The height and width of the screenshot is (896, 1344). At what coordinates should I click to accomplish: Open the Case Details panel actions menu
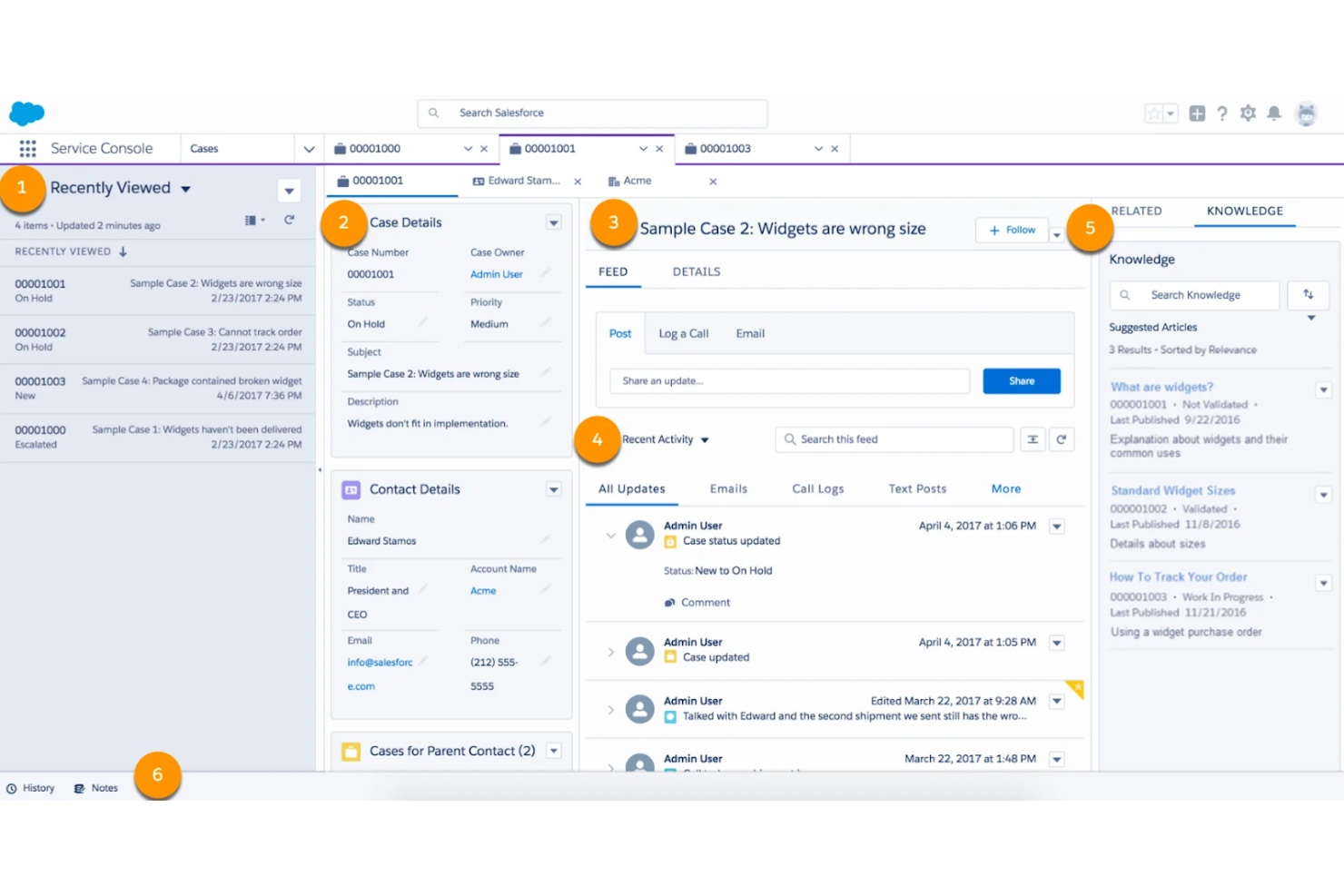point(553,222)
